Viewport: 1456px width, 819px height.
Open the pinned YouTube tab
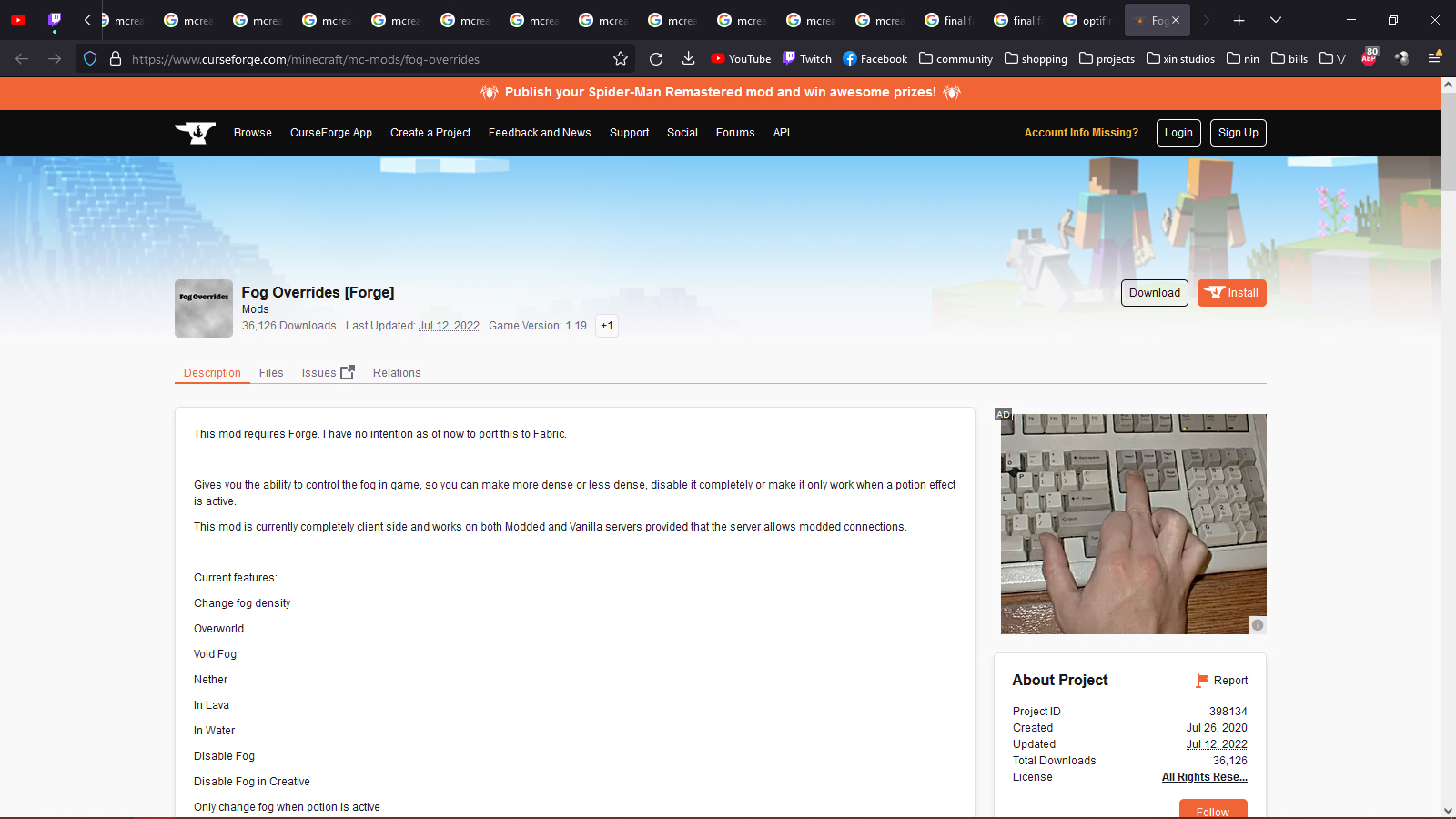point(18,20)
